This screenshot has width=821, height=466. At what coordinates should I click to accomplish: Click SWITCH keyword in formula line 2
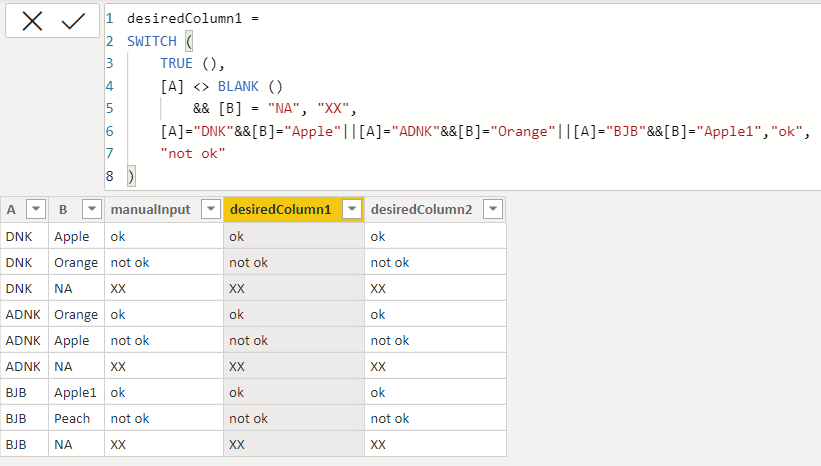click(152, 41)
